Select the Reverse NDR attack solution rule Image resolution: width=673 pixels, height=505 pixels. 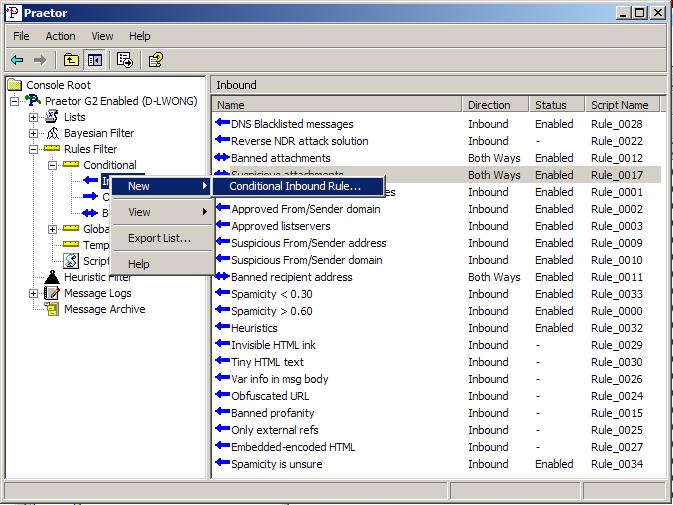300,141
